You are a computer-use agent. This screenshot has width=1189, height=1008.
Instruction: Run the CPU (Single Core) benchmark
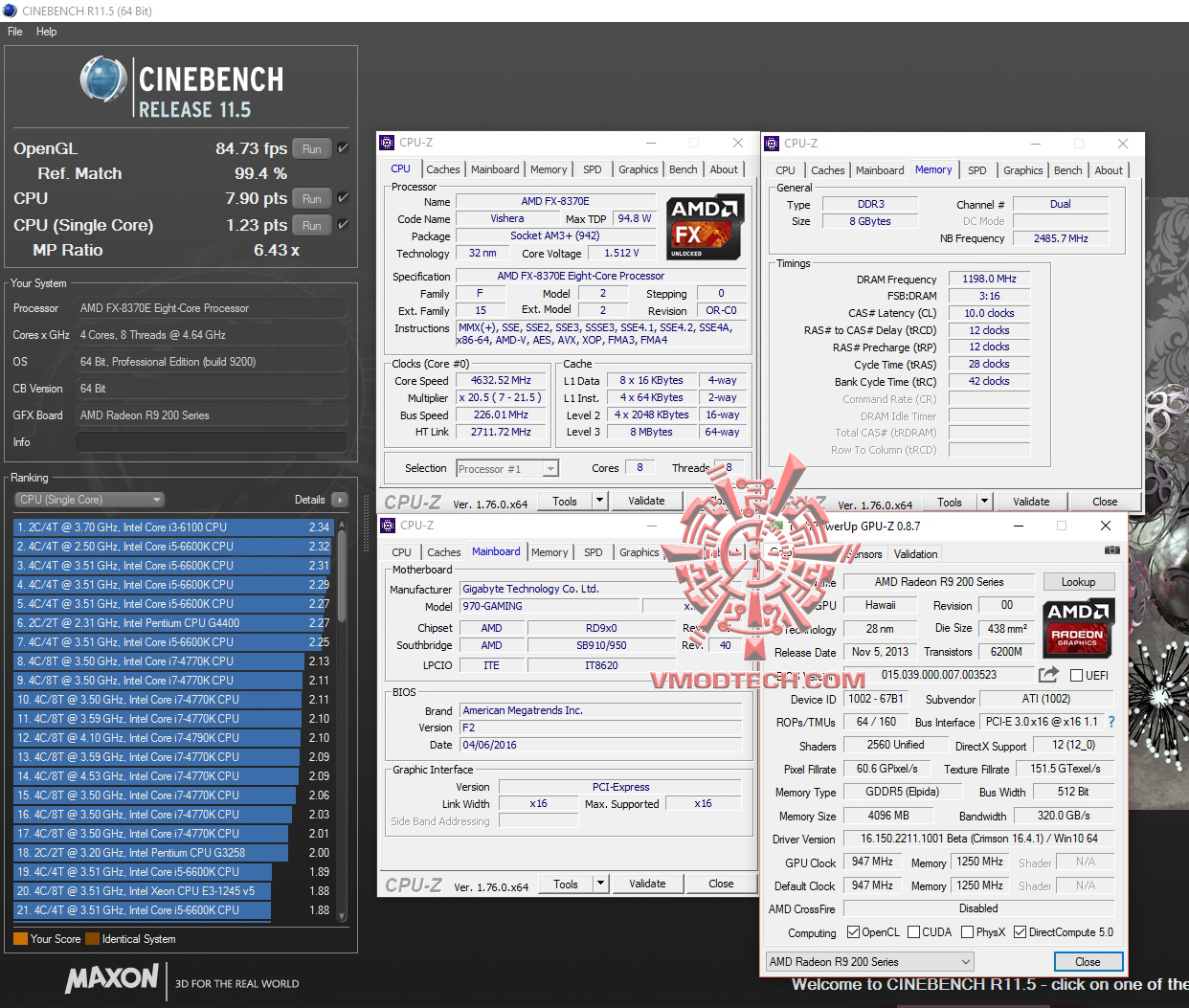point(312,225)
